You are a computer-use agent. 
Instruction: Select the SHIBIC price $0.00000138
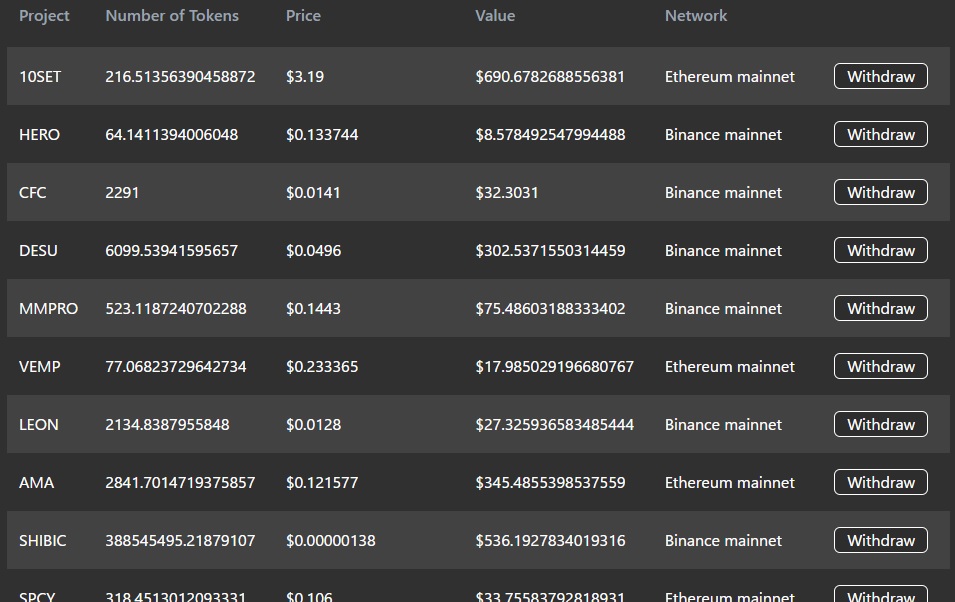tap(330, 540)
